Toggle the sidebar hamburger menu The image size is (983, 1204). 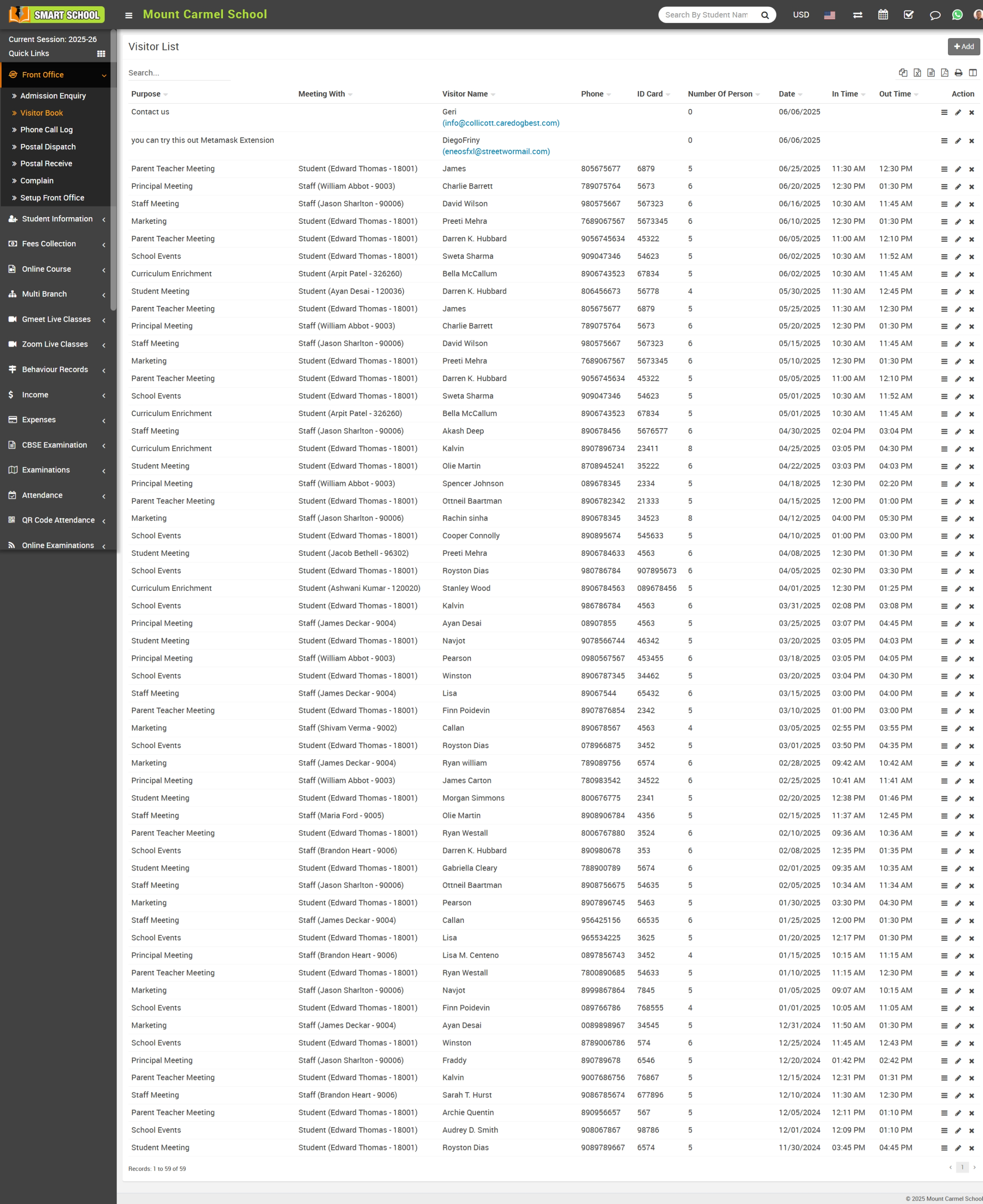tap(129, 15)
